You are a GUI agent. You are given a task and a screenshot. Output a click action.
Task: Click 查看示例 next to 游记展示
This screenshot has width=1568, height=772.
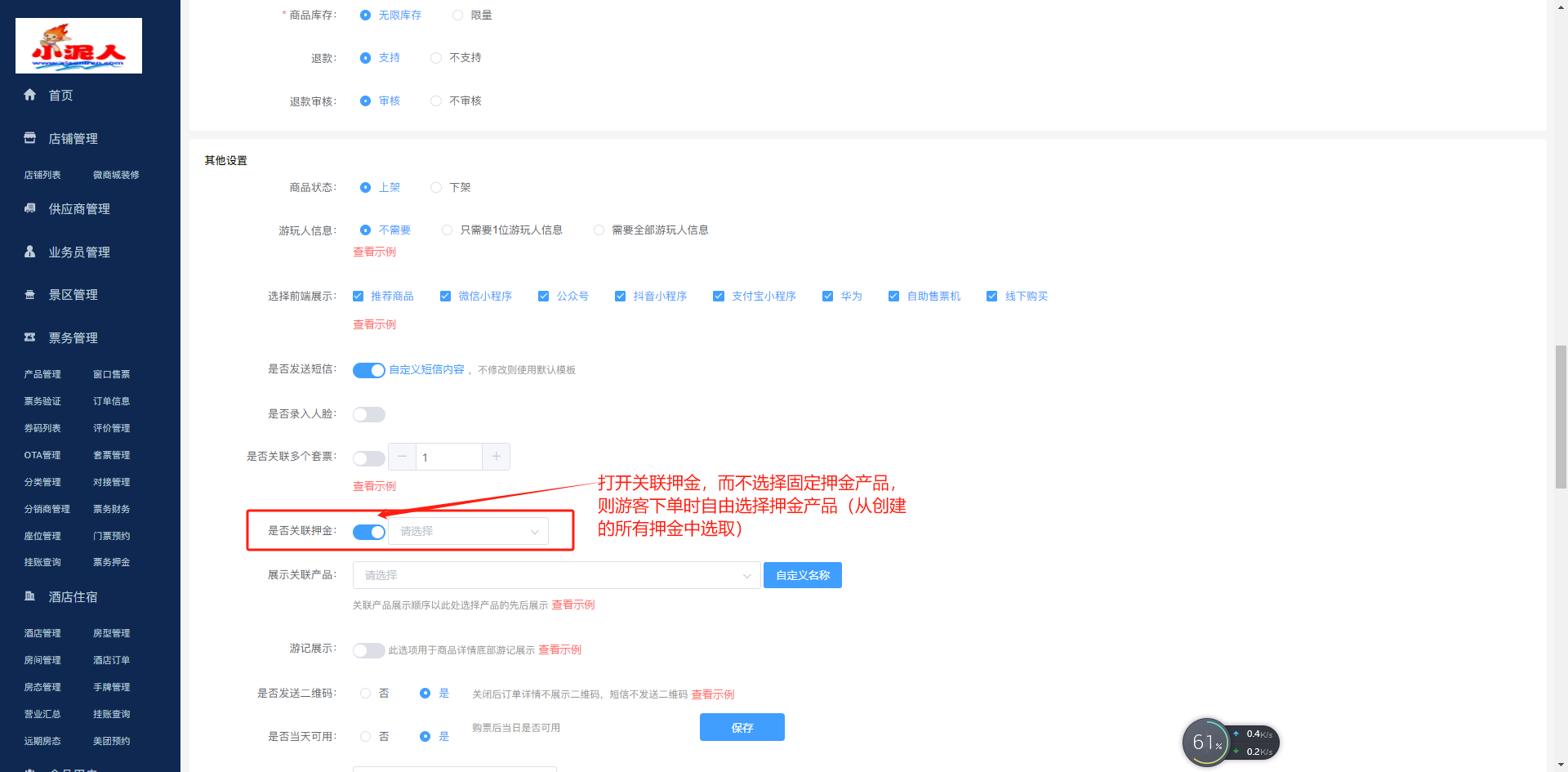559,649
